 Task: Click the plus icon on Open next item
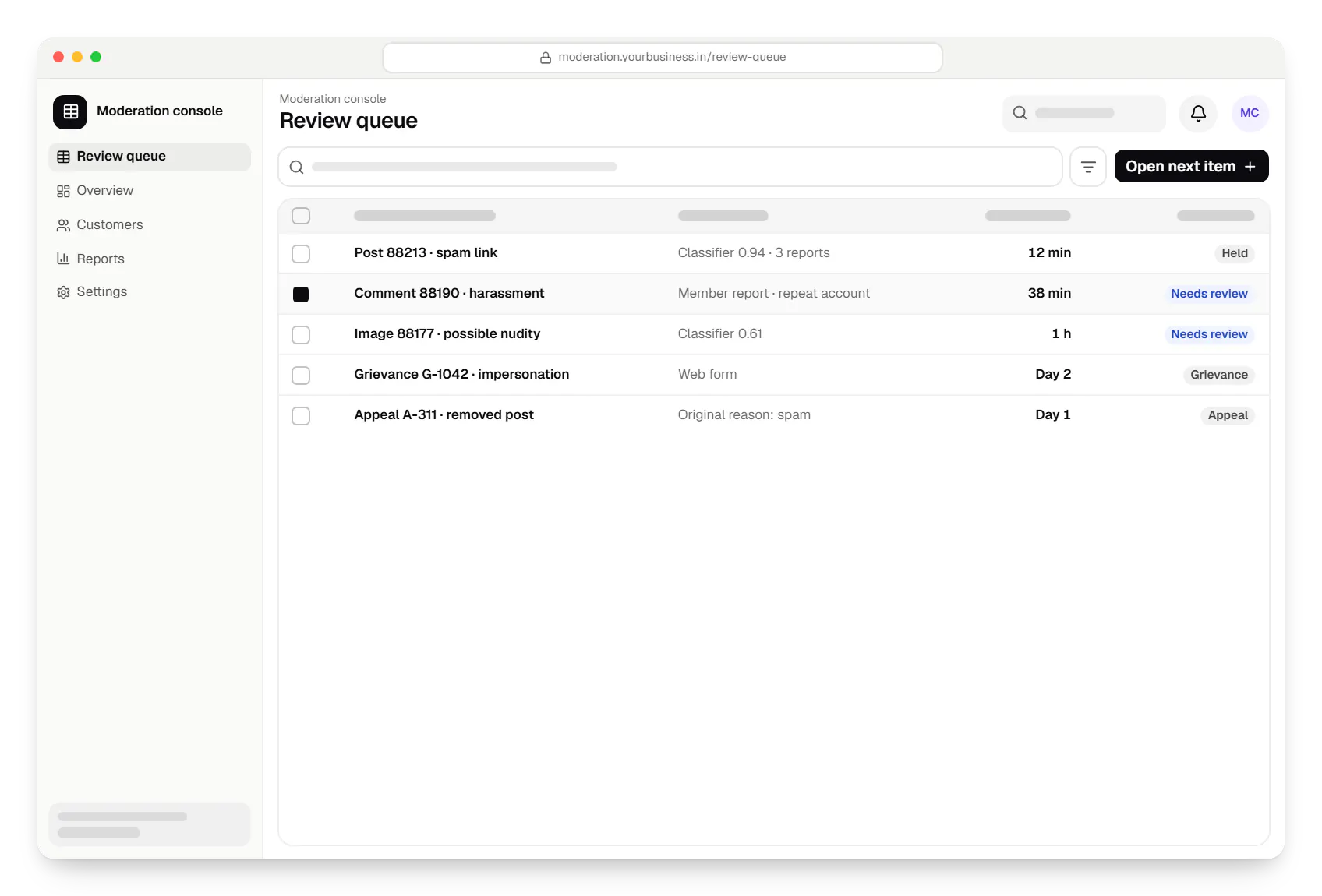(x=1250, y=167)
